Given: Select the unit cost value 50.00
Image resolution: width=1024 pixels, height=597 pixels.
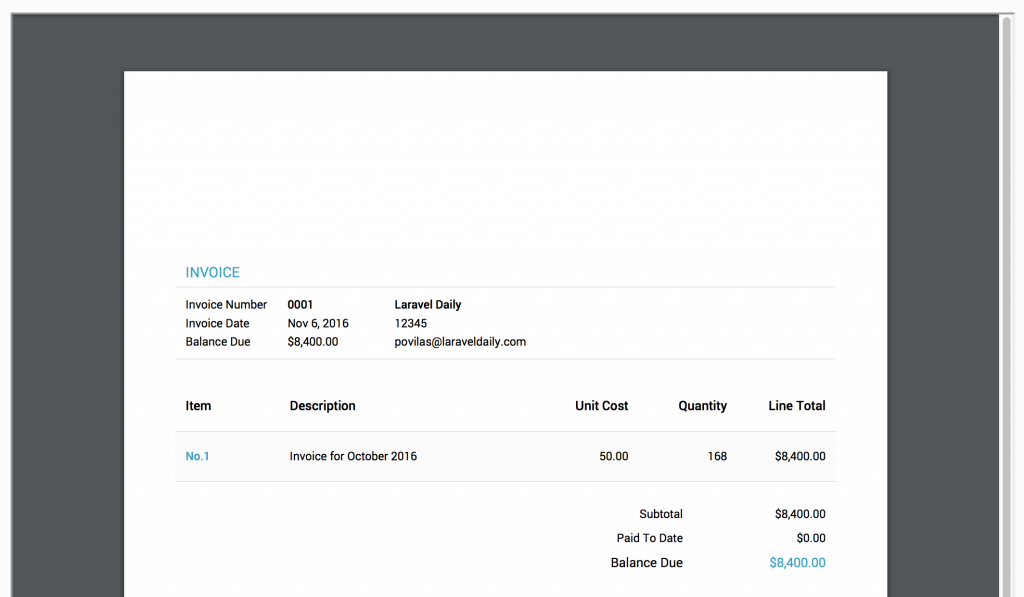Looking at the screenshot, I should click(613, 456).
